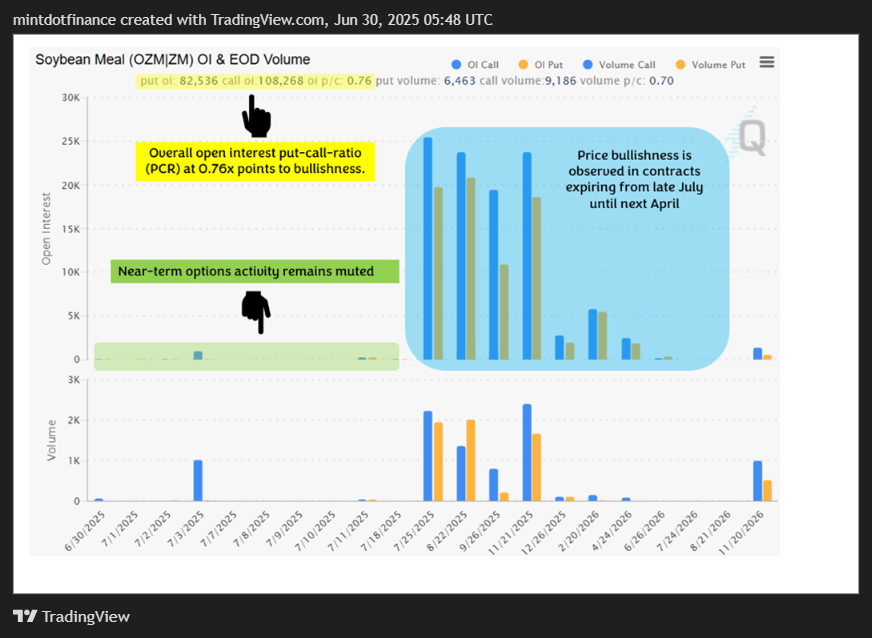
Task: Click the 8/22/2025 Volume Put bar
Action: click(470, 461)
